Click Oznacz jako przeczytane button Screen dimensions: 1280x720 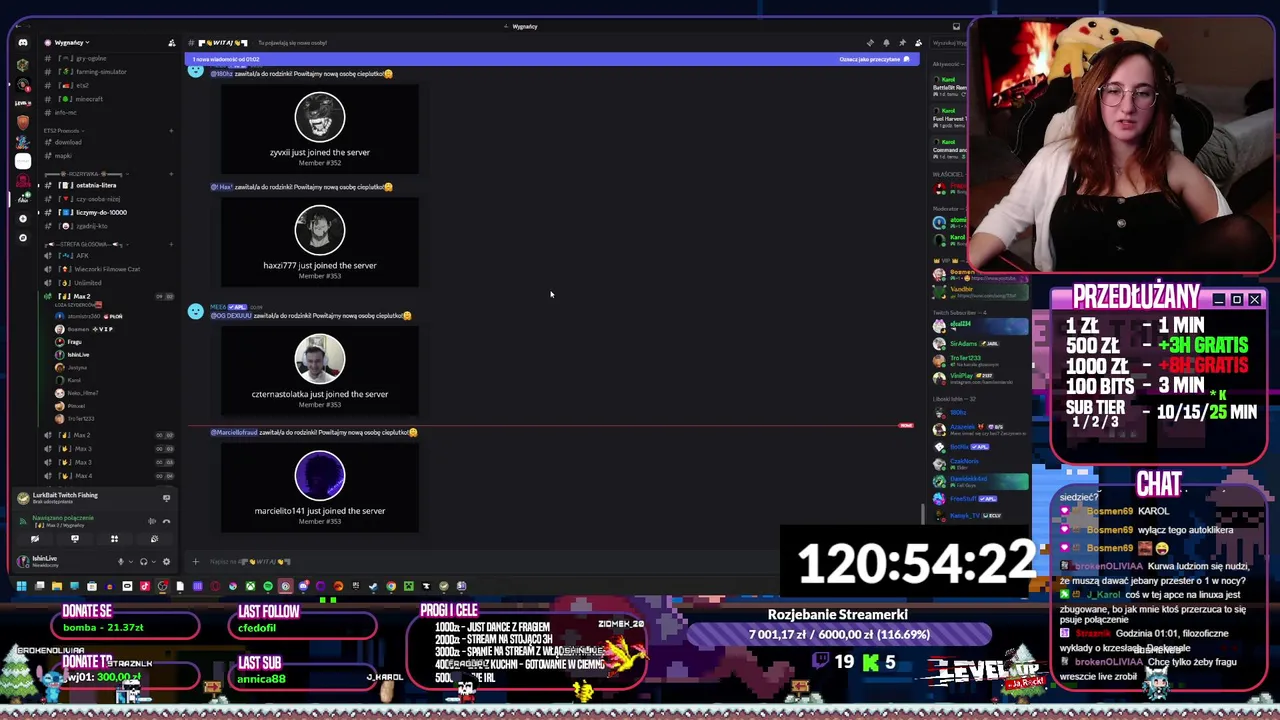[875, 59]
